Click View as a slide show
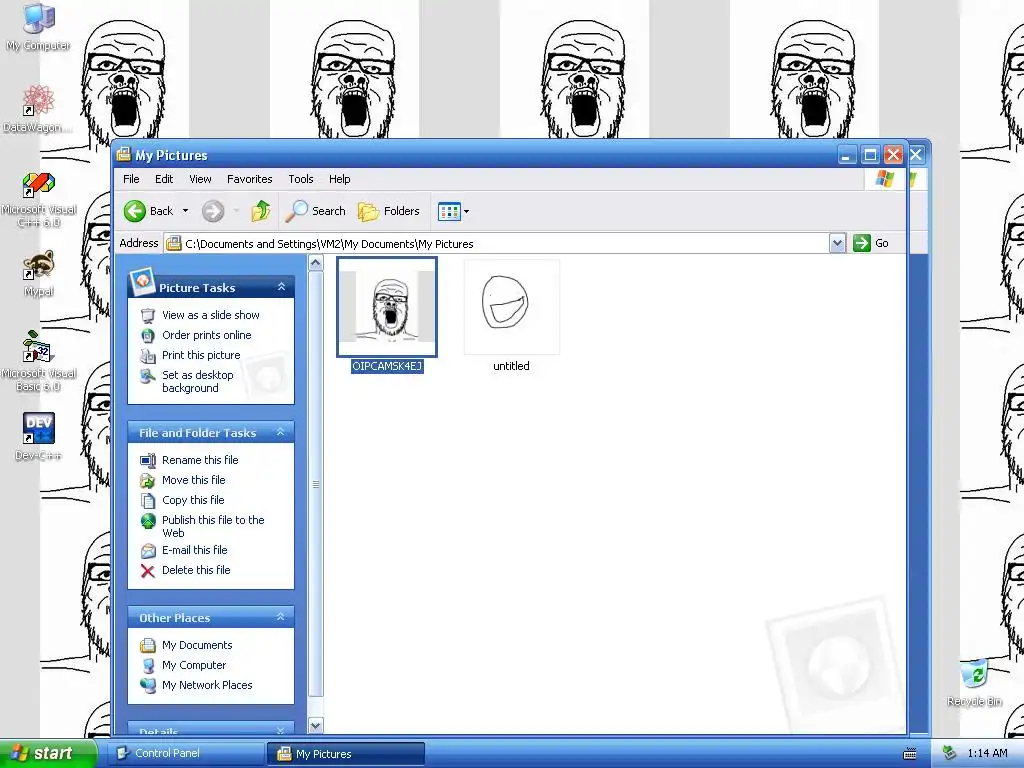This screenshot has width=1024, height=768. click(x=211, y=315)
